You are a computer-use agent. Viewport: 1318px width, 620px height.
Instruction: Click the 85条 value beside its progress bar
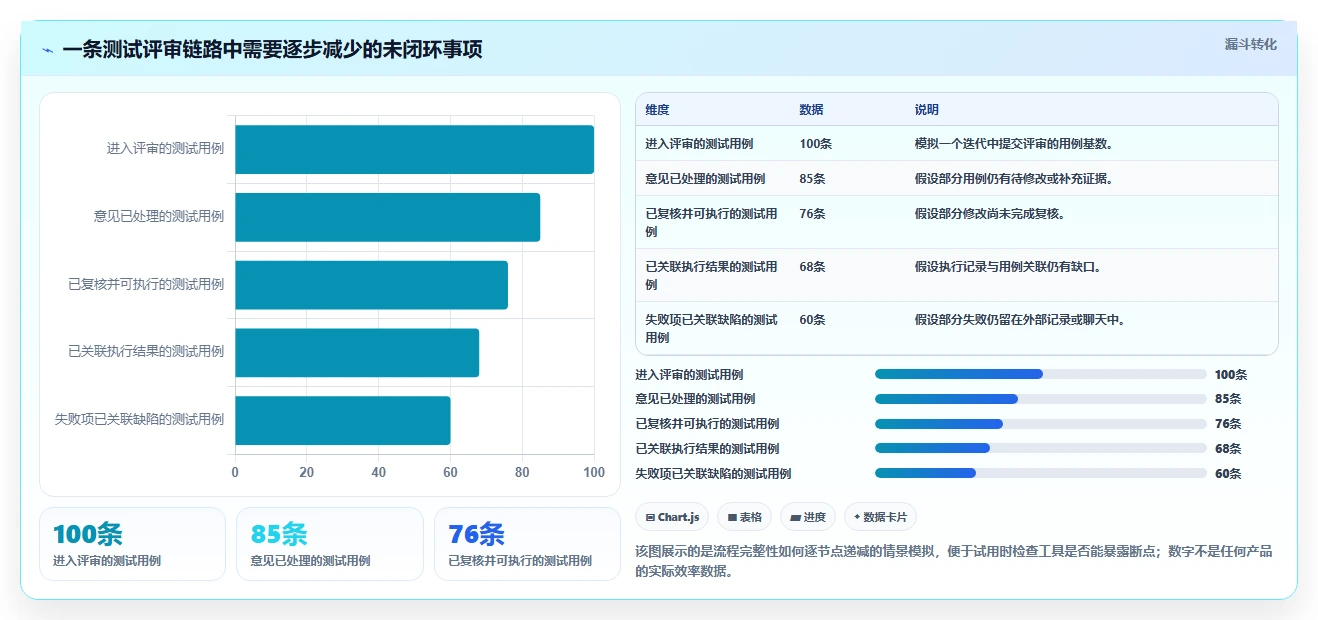[x=1228, y=399]
